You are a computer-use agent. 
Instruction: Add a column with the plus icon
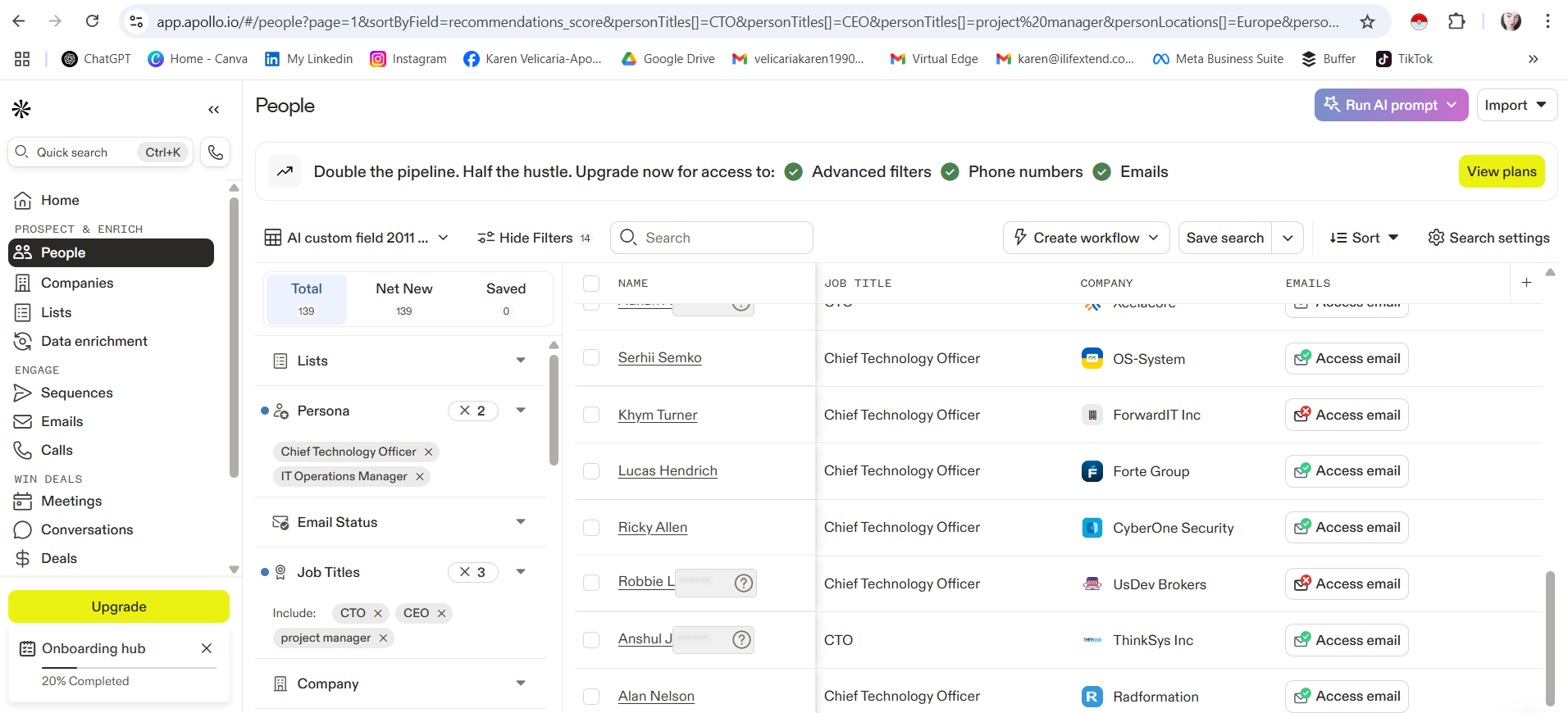(x=1526, y=283)
